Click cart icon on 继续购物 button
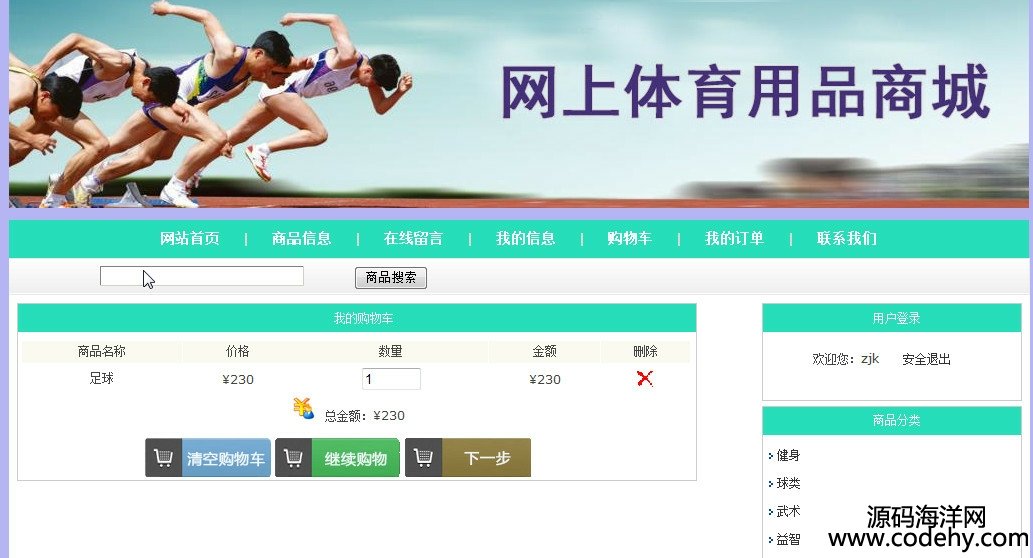The height and width of the screenshot is (558, 1033). point(293,457)
